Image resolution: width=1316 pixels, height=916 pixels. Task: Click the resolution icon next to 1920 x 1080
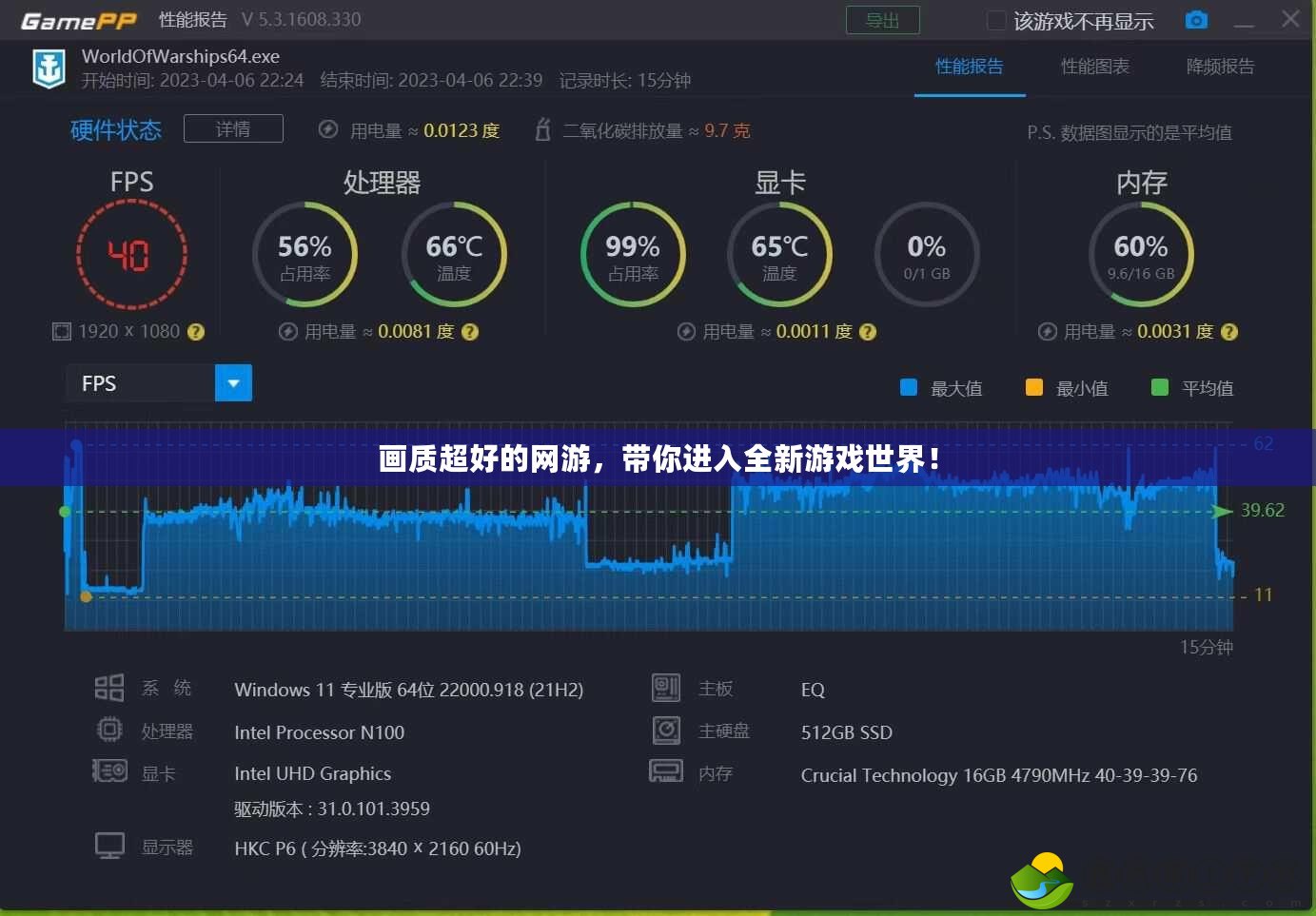click(x=62, y=331)
